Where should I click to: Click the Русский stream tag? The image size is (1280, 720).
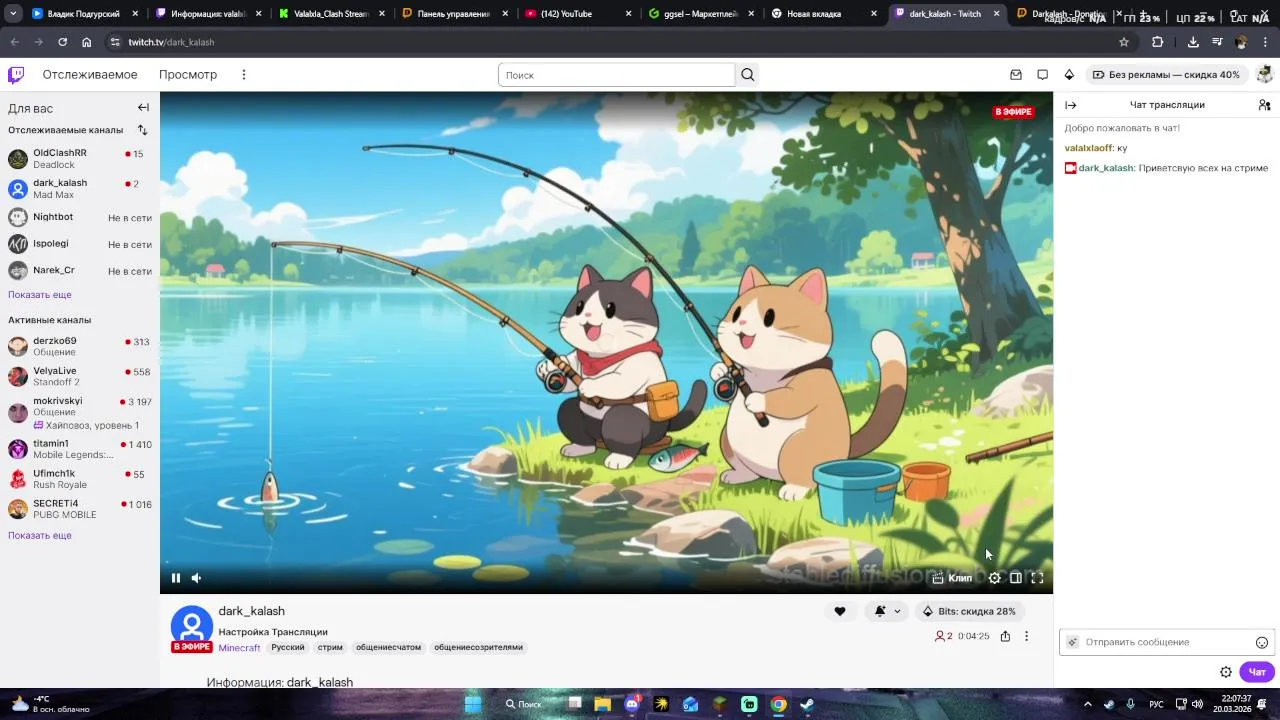tap(288, 647)
